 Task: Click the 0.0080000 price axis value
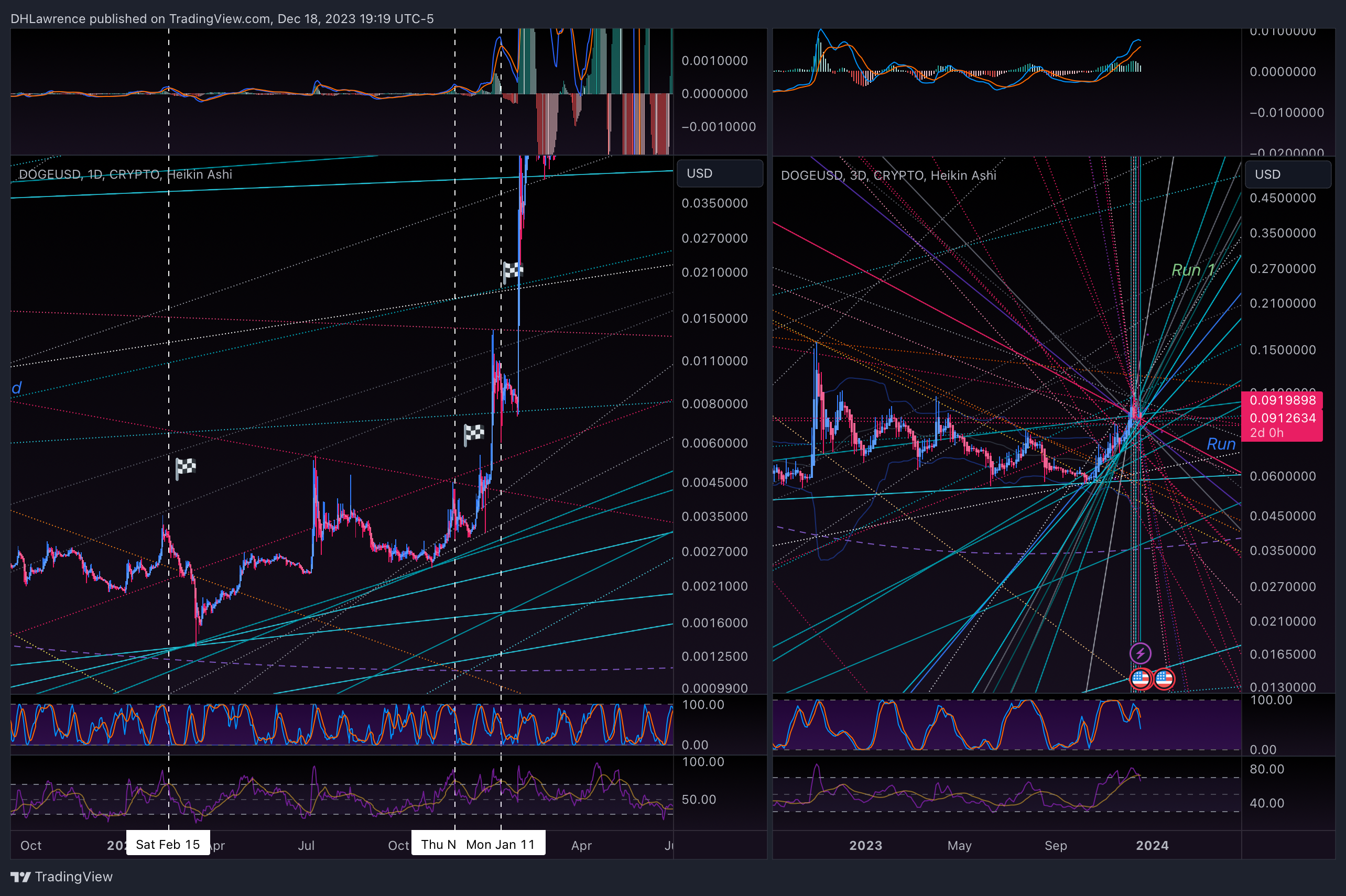click(x=714, y=404)
